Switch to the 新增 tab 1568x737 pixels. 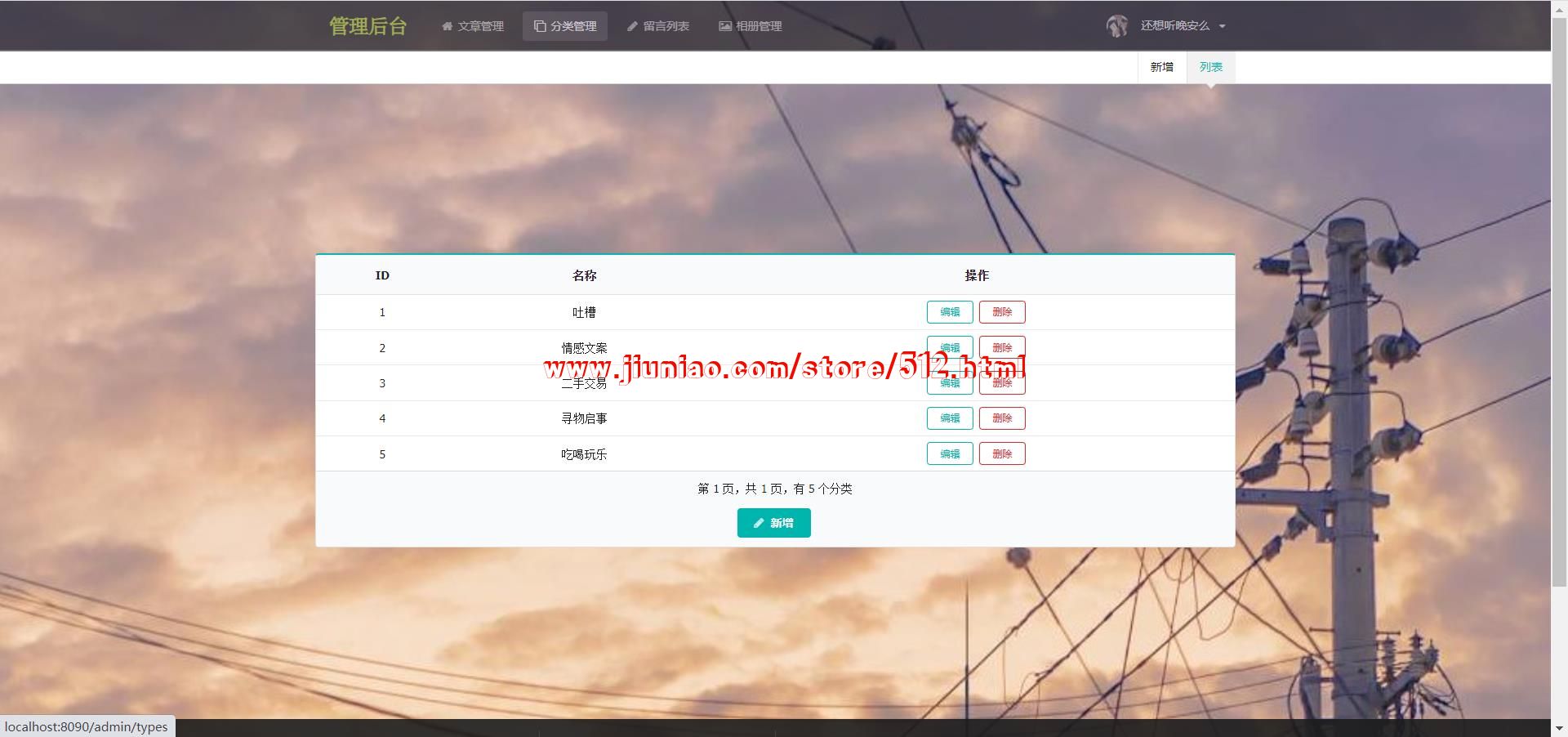click(x=1162, y=67)
